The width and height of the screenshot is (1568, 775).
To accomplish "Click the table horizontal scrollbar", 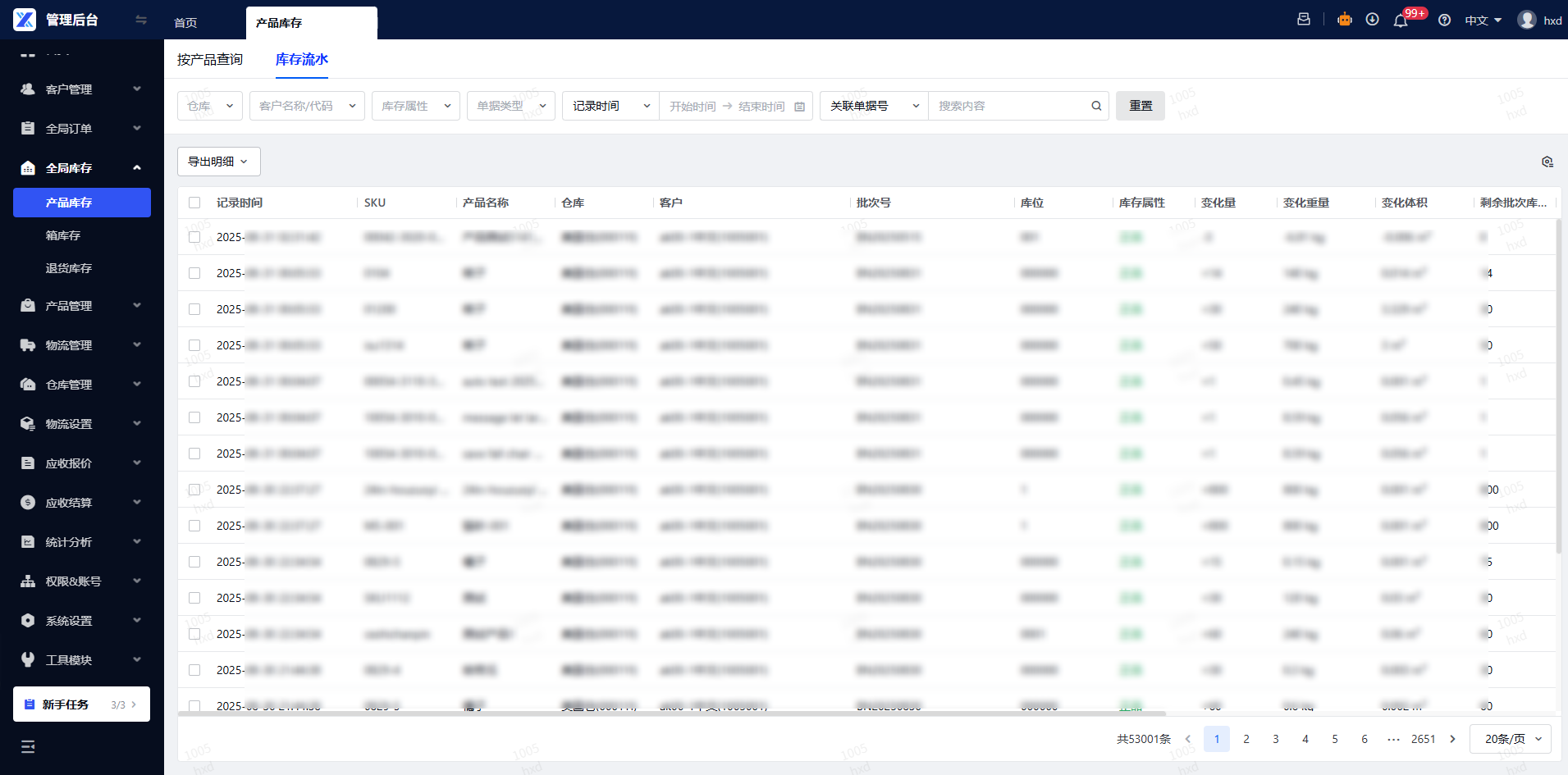I will pos(672,713).
